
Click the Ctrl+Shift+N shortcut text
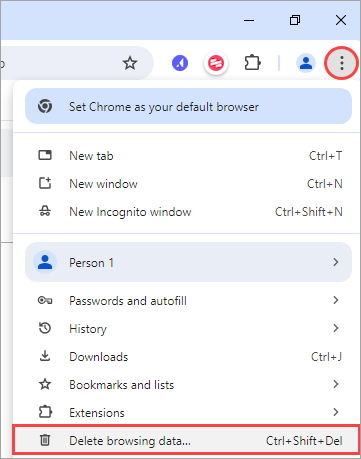click(x=309, y=212)
